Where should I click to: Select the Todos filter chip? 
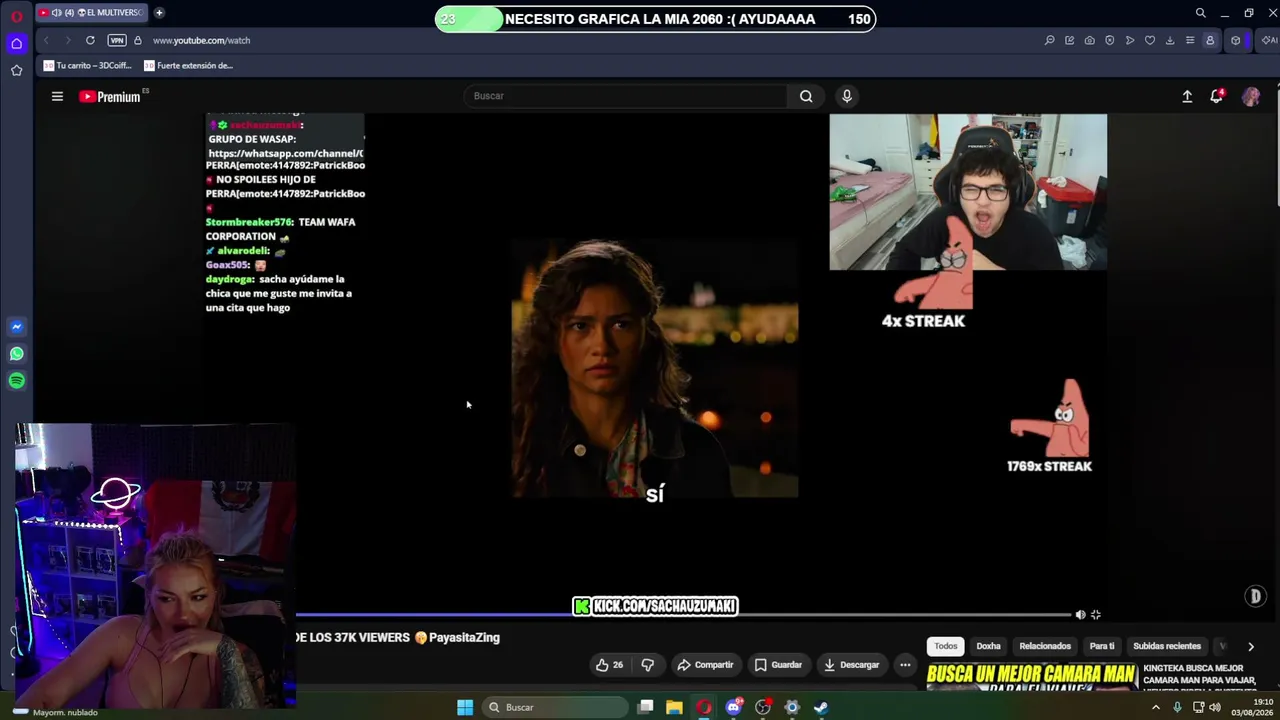[946, 646]
